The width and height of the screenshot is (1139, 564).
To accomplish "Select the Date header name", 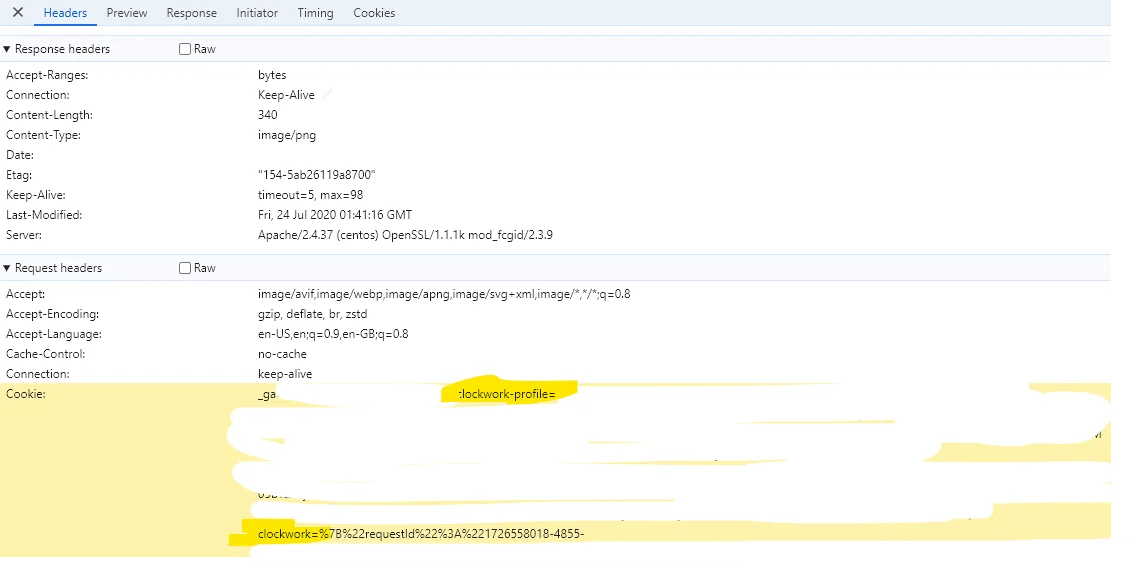I will coord(20,155).
